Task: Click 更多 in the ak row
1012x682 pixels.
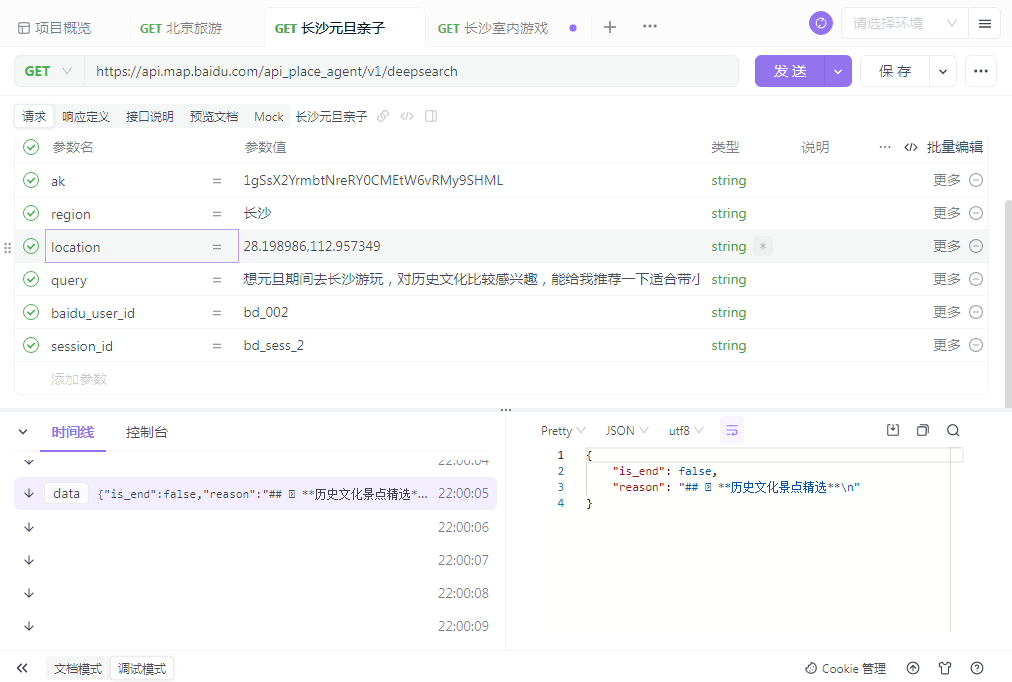Action: click(x=946, y=180)
